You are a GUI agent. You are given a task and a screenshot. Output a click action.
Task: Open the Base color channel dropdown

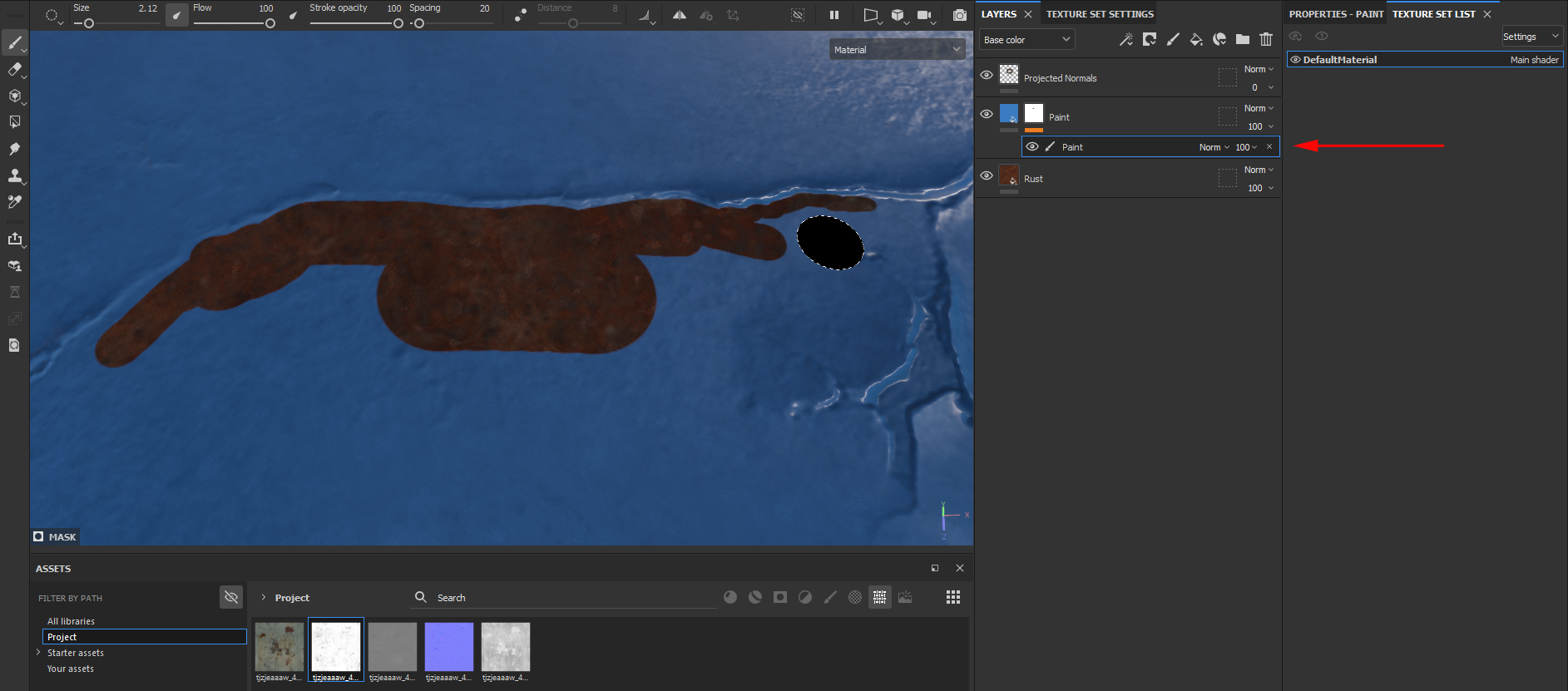pos(1026,40)
